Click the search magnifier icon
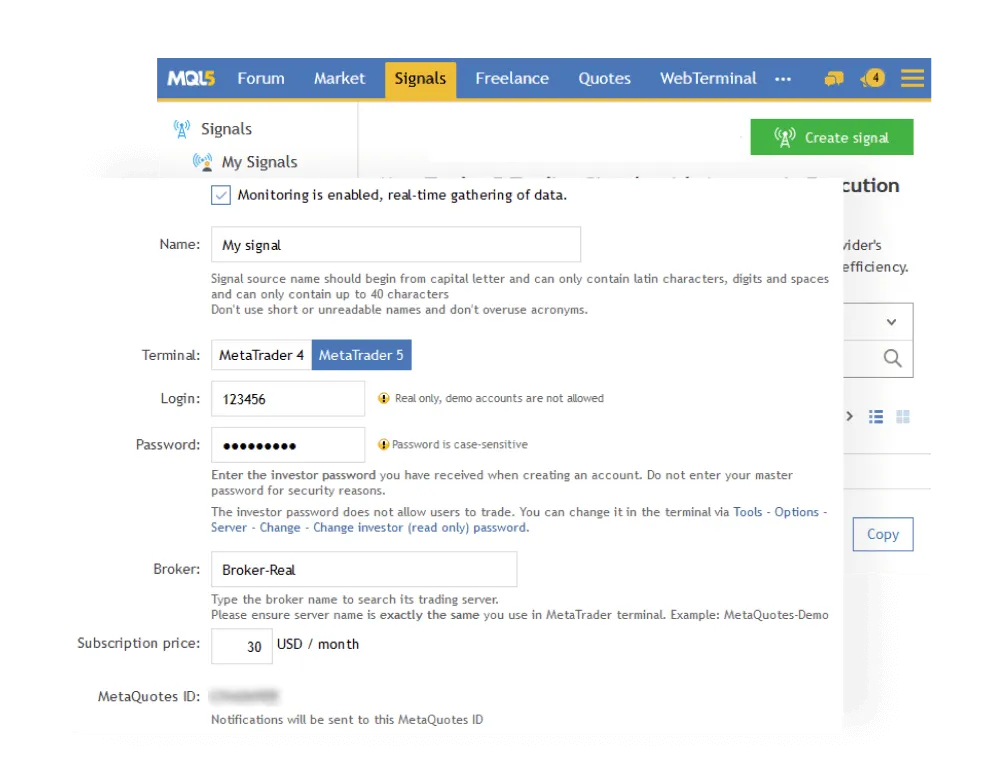The width and height of the screenshot is (1000, 782). (x=892, y=358)
